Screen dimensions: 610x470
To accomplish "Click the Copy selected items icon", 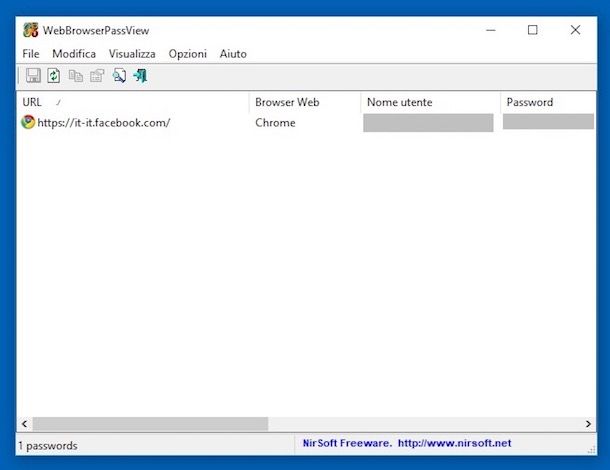I will point(75,76).
